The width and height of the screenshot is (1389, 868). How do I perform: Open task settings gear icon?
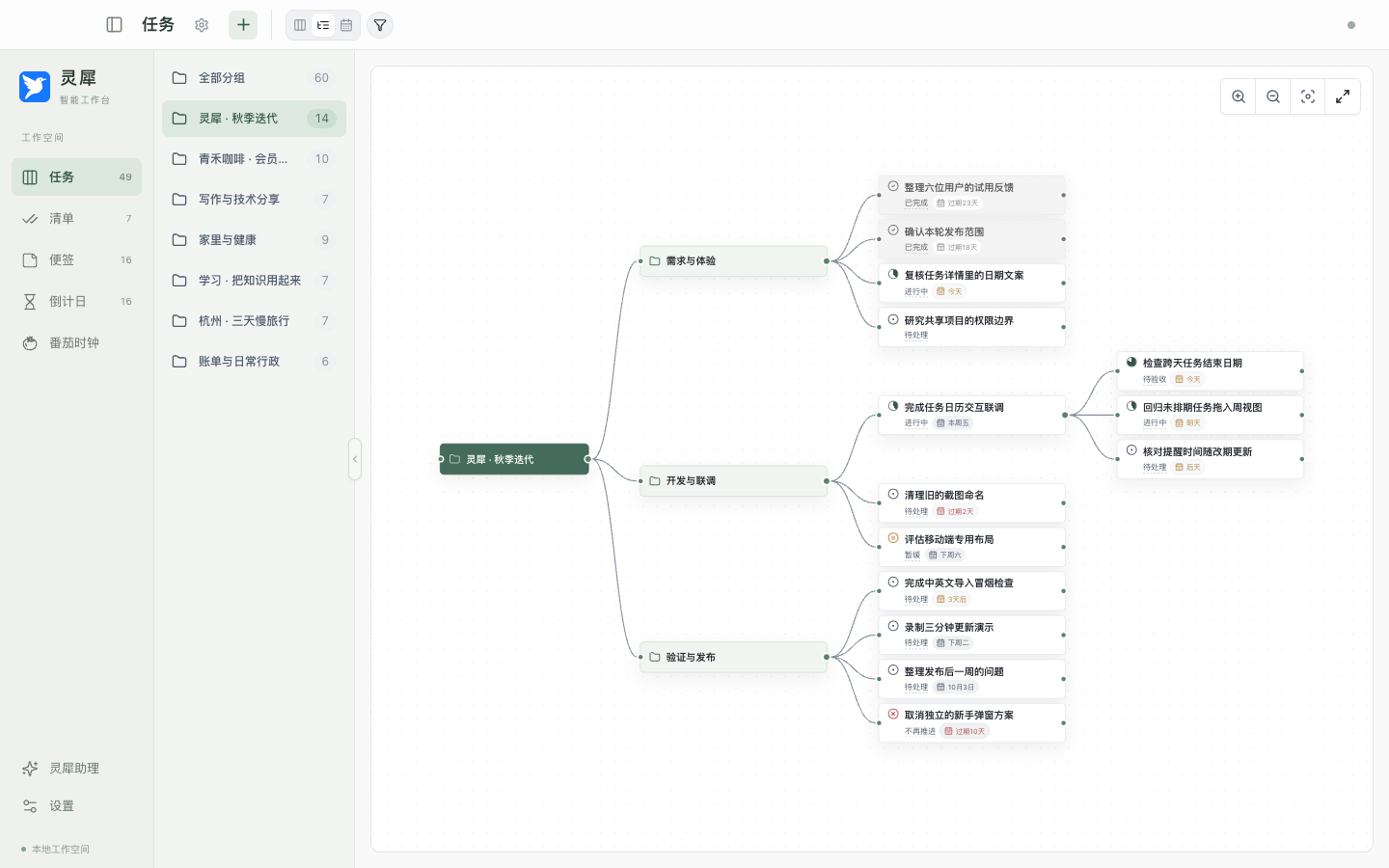pos(202,25)
